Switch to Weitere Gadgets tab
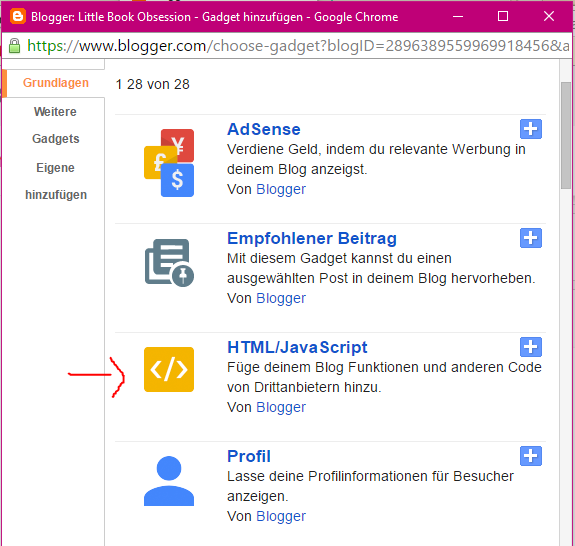This screenshot has height=546, width=575. click(55, 125)
